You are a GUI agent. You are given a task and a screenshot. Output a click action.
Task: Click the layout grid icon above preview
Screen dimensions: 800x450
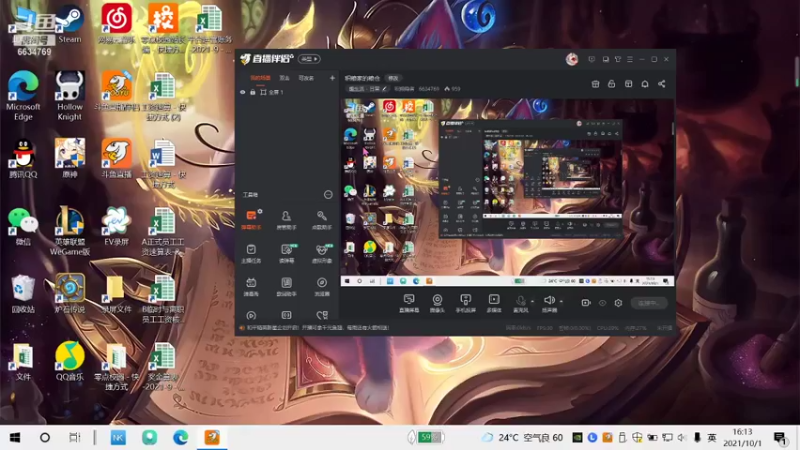[x=629, y=84]
